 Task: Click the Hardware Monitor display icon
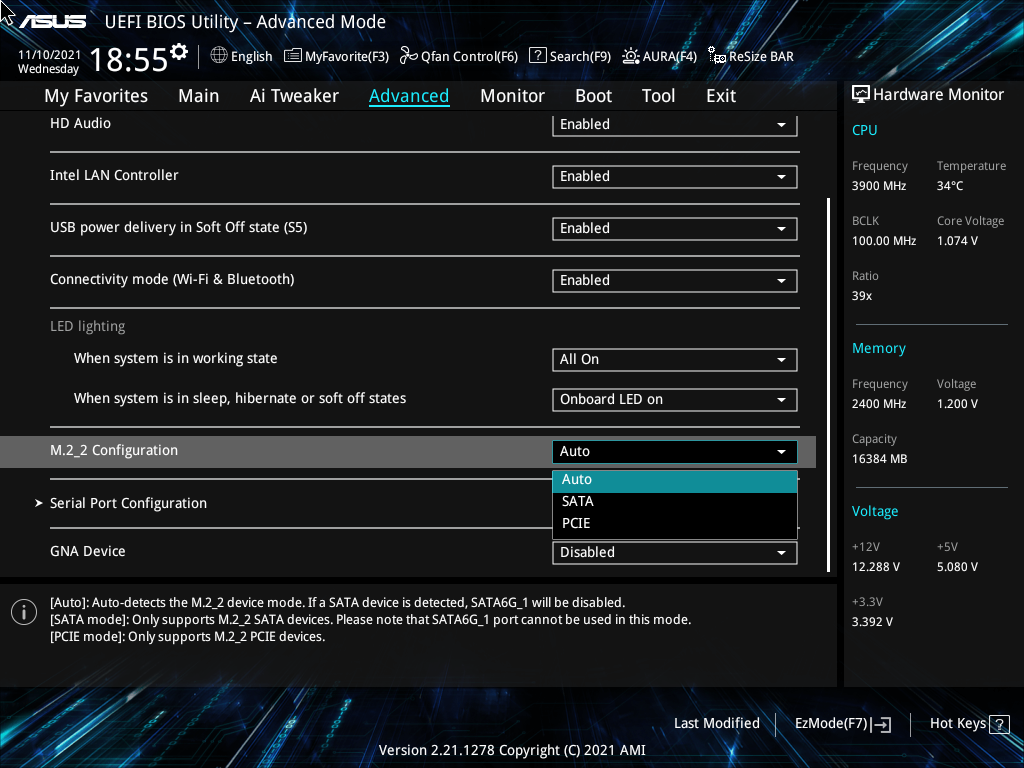click(x=860, y=95)
